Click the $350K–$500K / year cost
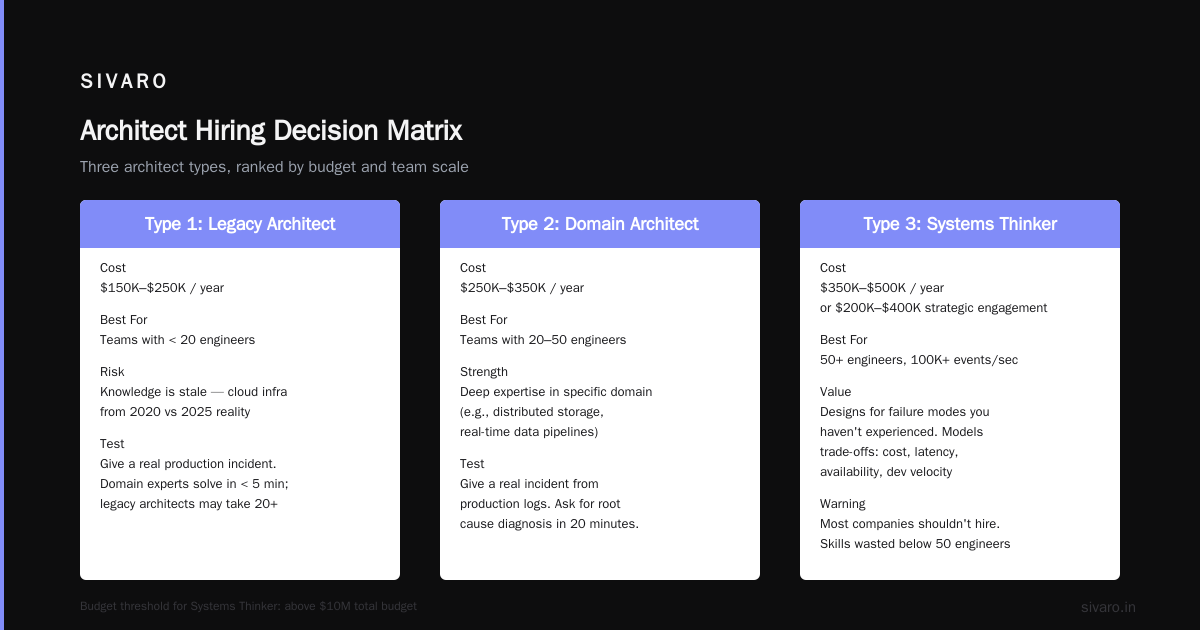Screen dimensions: 1200x630 [x=882, y=288]
